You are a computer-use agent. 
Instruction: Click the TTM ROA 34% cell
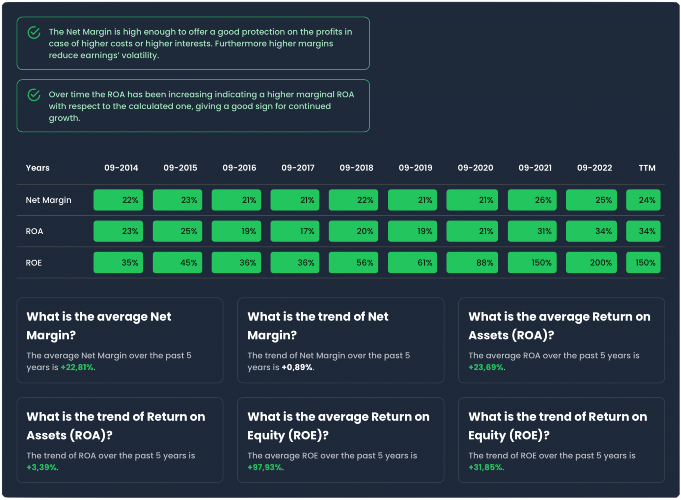643,231
